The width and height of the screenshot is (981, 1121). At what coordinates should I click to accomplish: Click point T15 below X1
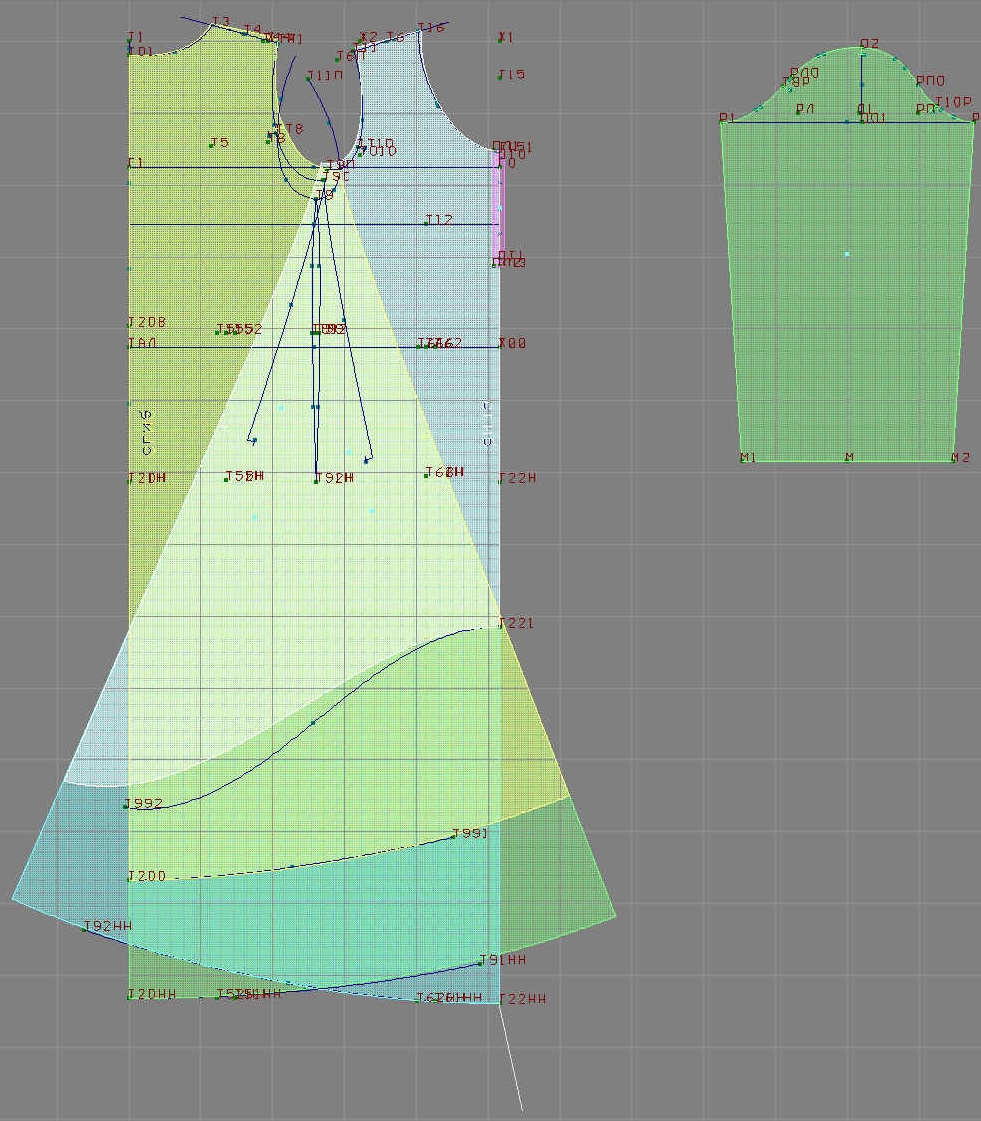(501, 76)
